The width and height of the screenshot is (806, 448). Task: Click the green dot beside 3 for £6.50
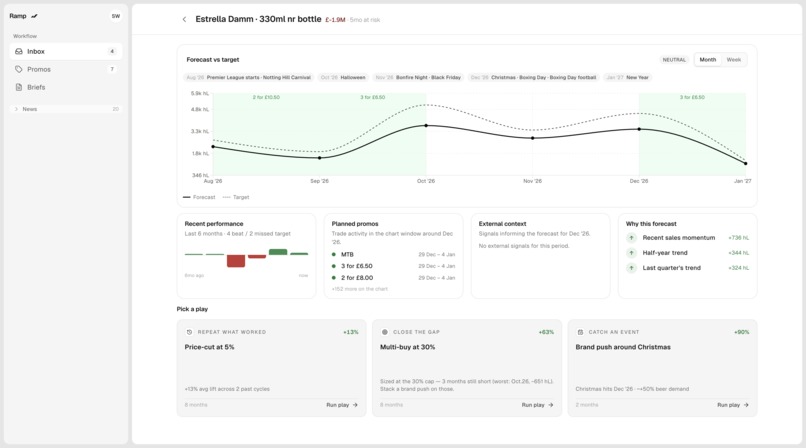(334, 266)
